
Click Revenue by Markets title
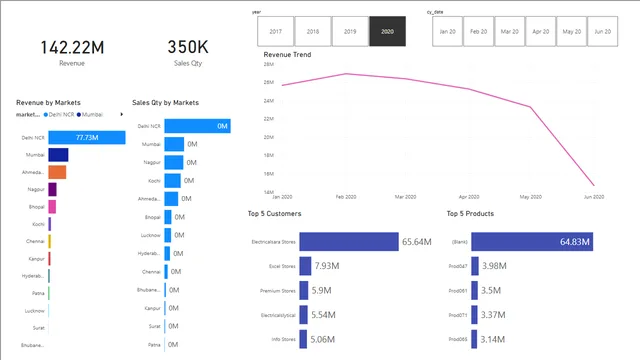(48, 102)
